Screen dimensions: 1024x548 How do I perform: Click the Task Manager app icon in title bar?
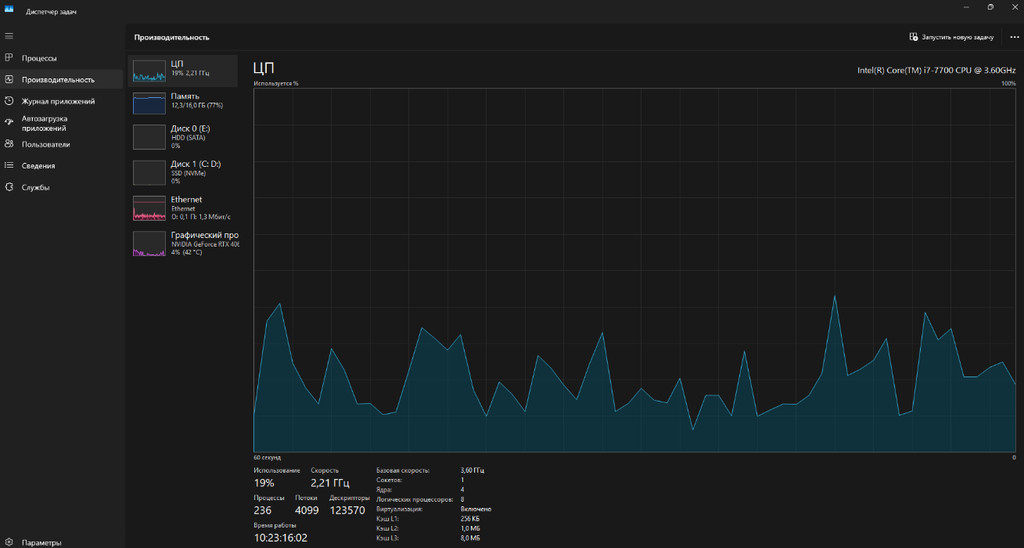coord(9,8)
